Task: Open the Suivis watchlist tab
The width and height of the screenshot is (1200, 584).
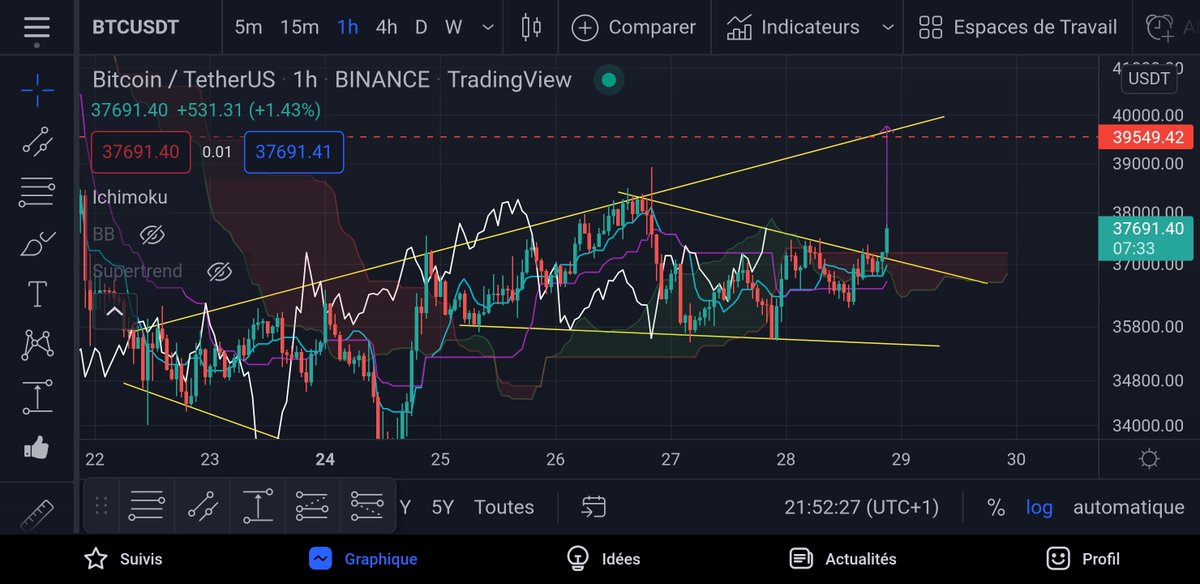Action: (123, 559)
